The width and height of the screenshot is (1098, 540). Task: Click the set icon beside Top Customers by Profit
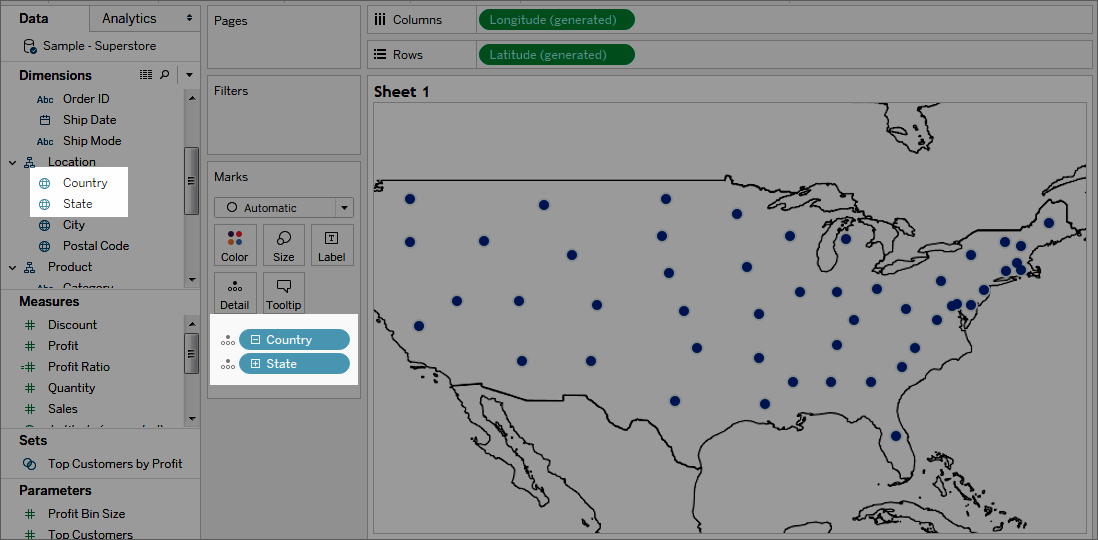click(x=29, y=464)
